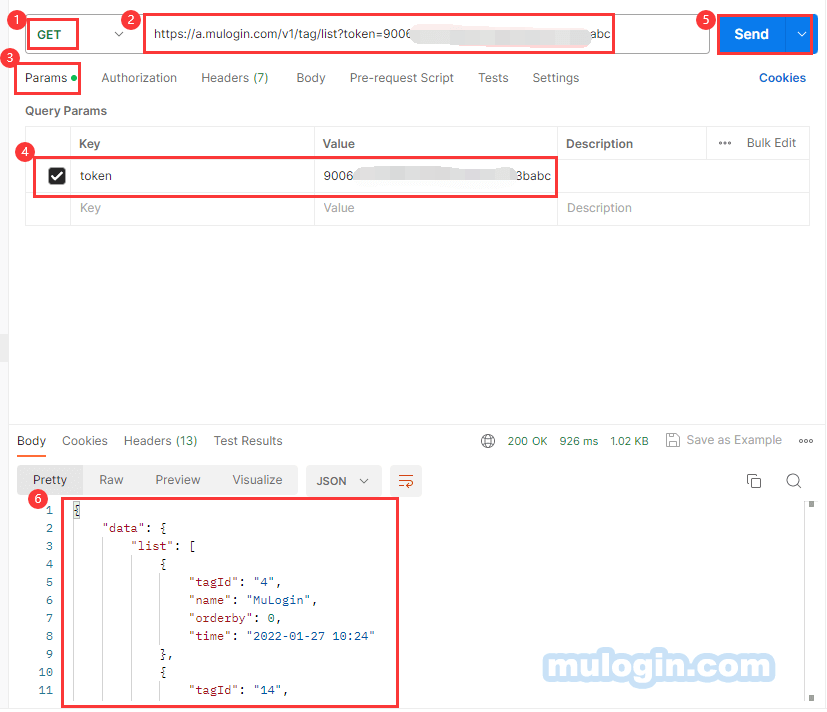This screenshot has width=827, height=712.
Task: Toggle the wrap lines icon
Action: point(406,481)
